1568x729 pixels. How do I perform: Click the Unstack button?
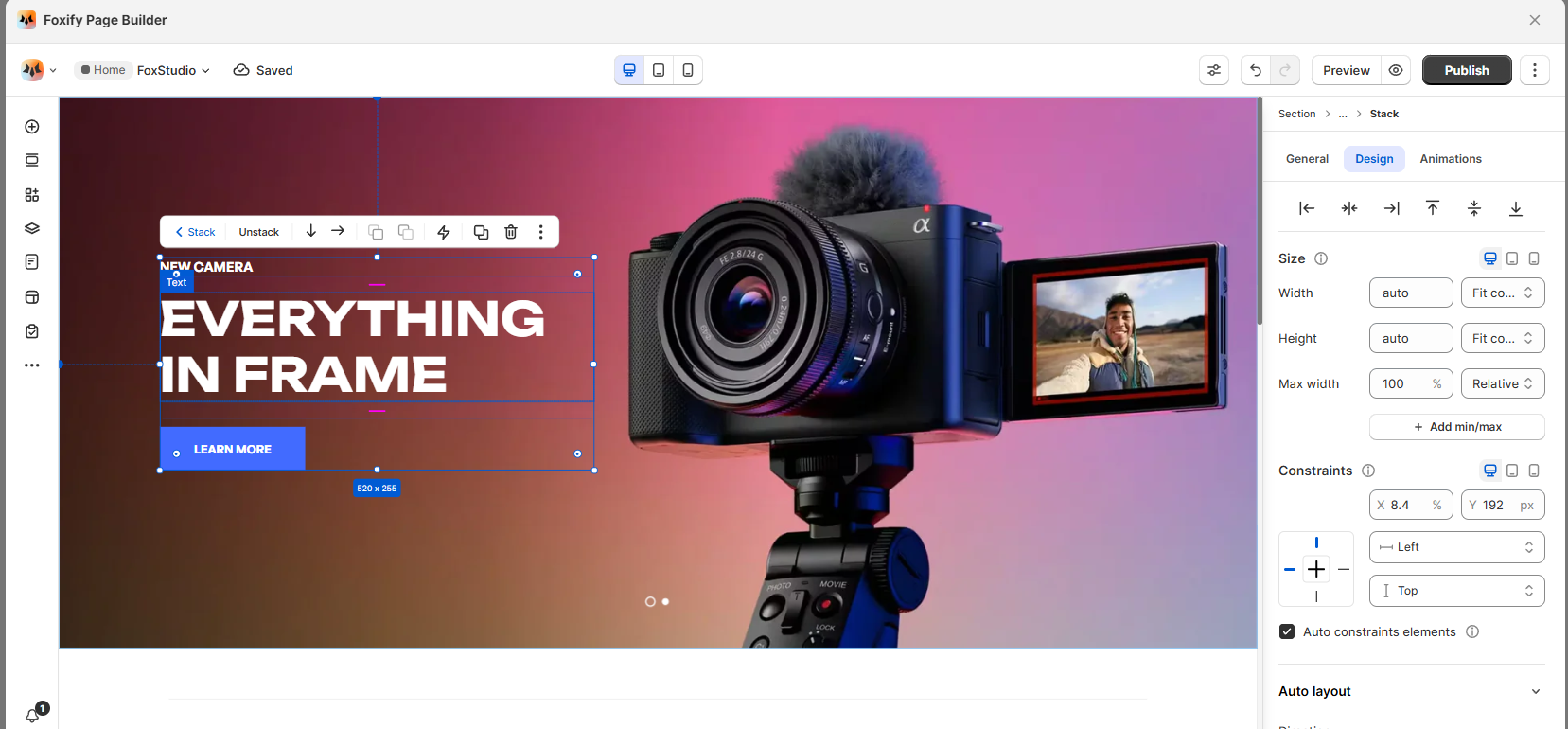pos(258,232)
